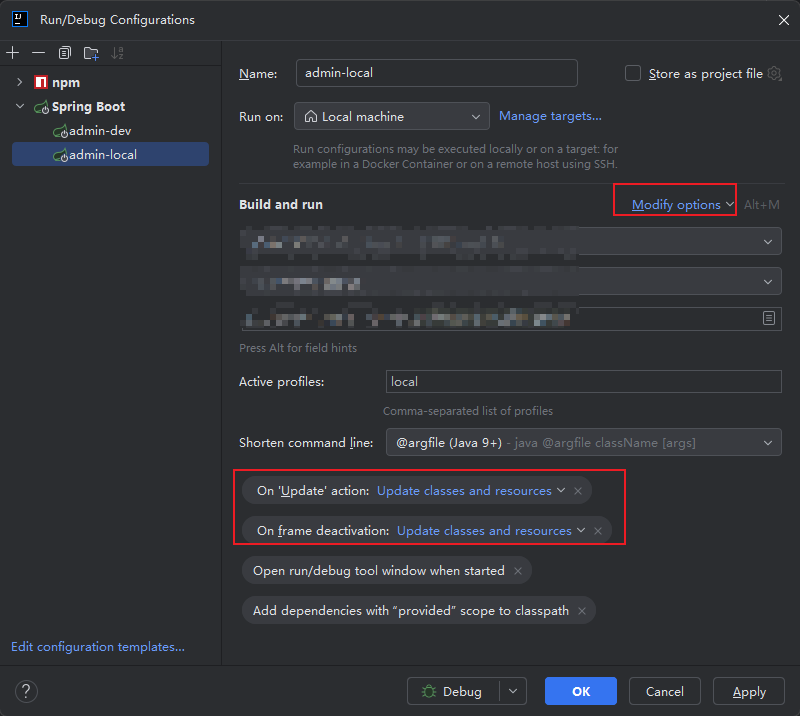Confirm with the OK button

581,692
